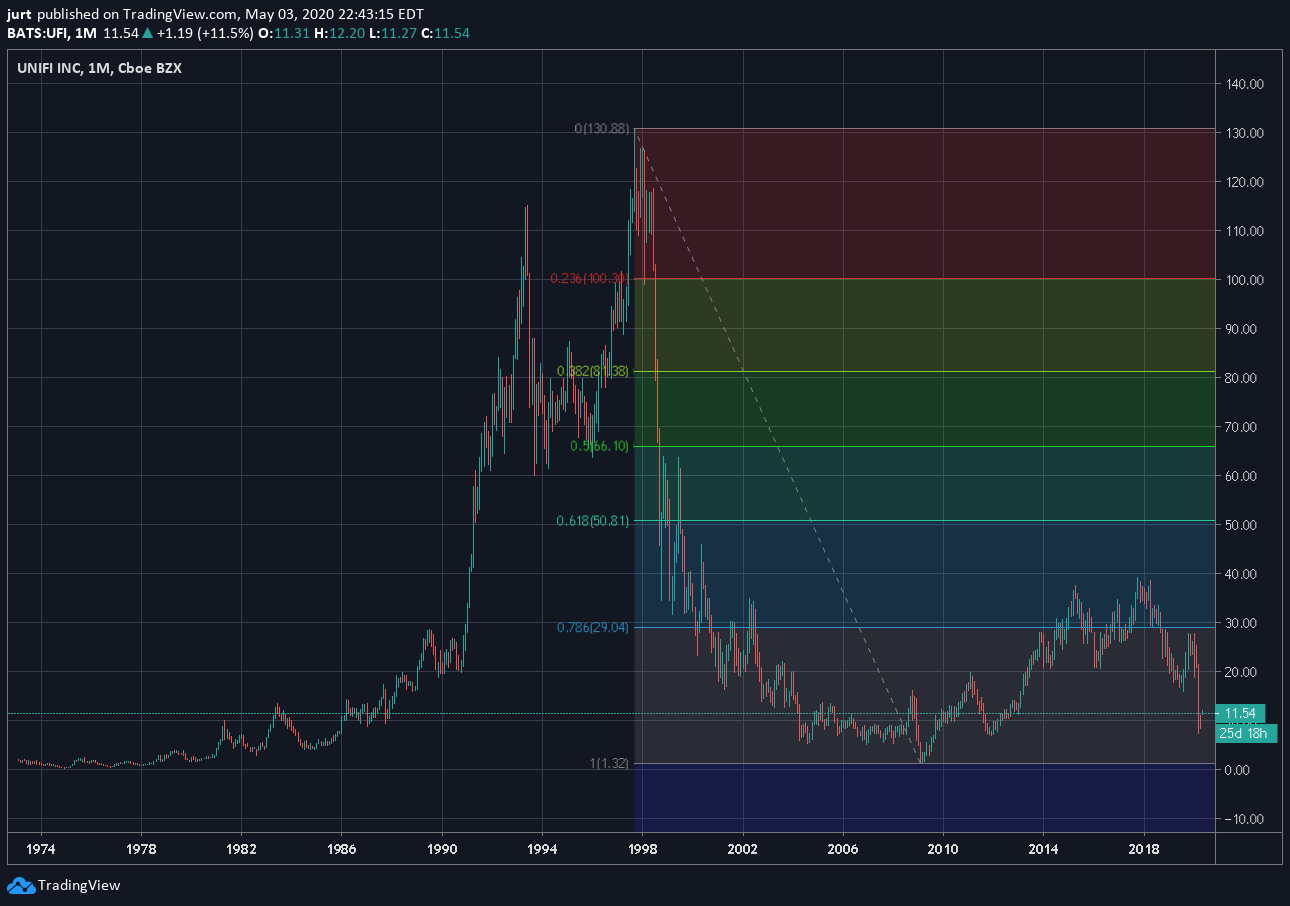
Task: Click the 110.00 price axis label
Action: (x=1244, y=231)
